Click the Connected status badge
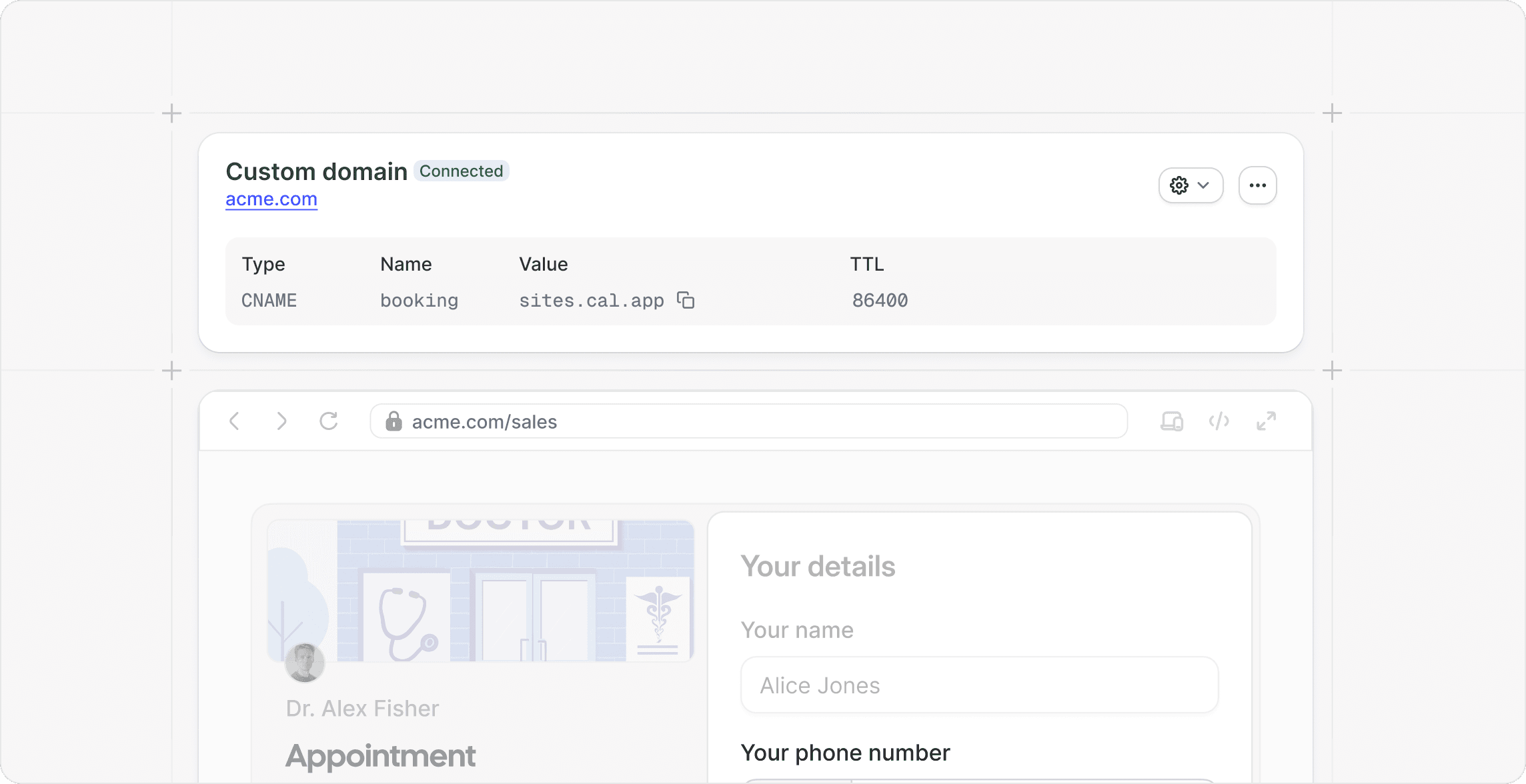1526x784 pixels. pos(461,171)
